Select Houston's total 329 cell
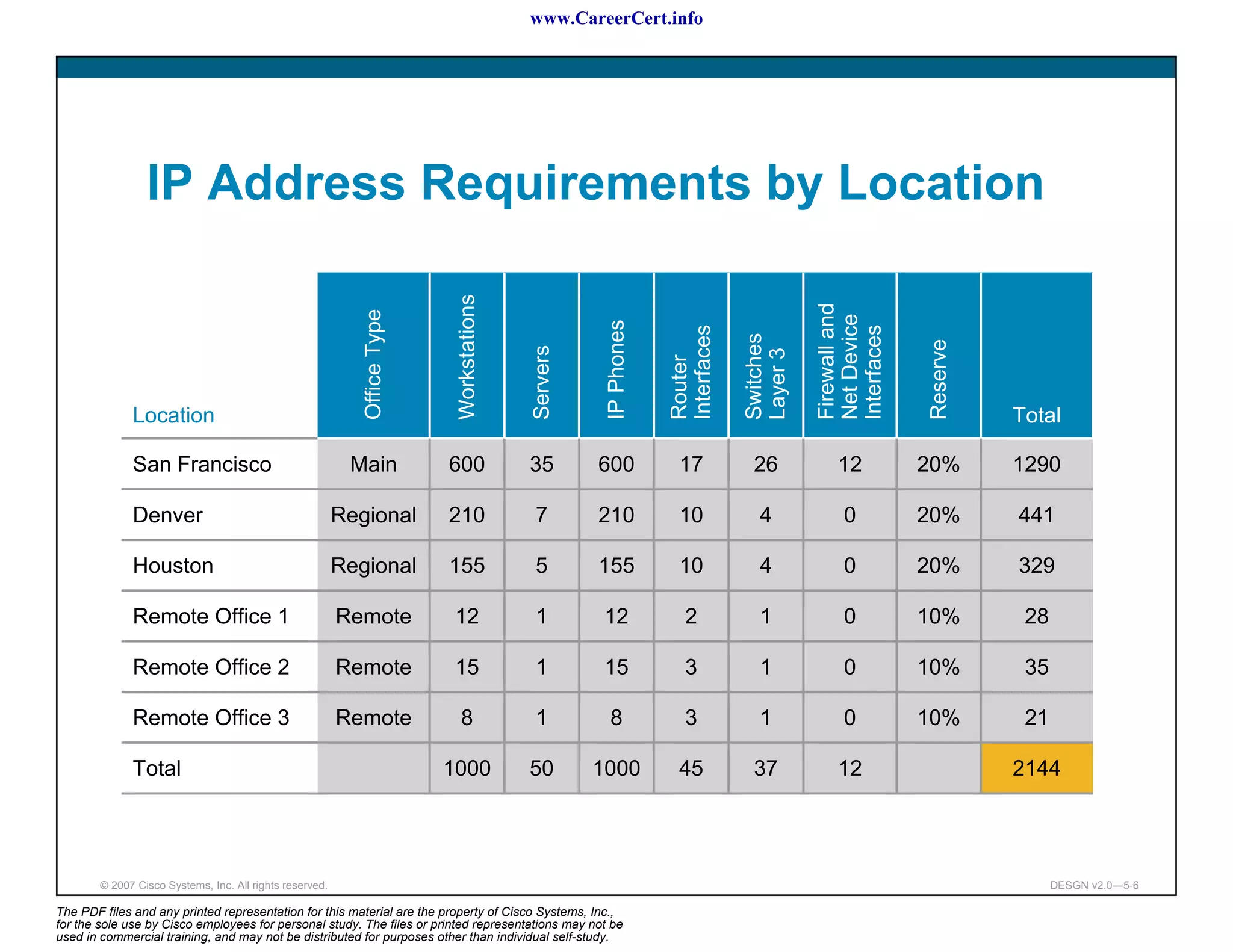Image resolution: width=1233 pixels, height=952 pixels. coord(1036,565)
